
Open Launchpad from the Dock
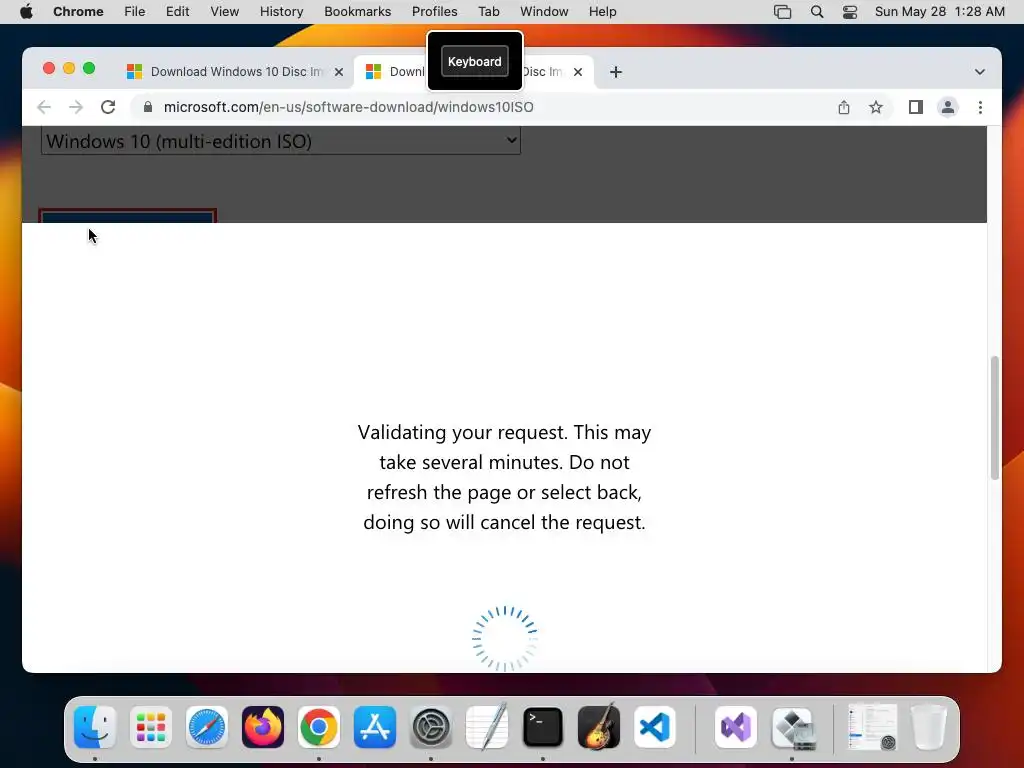tap(151, 727)
